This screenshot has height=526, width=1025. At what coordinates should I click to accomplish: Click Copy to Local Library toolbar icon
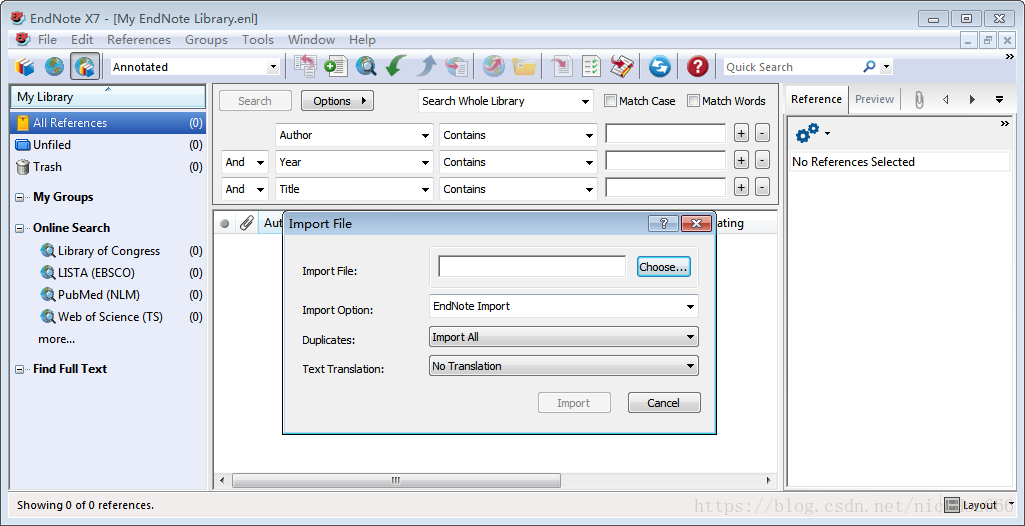(x=305, y=66)
